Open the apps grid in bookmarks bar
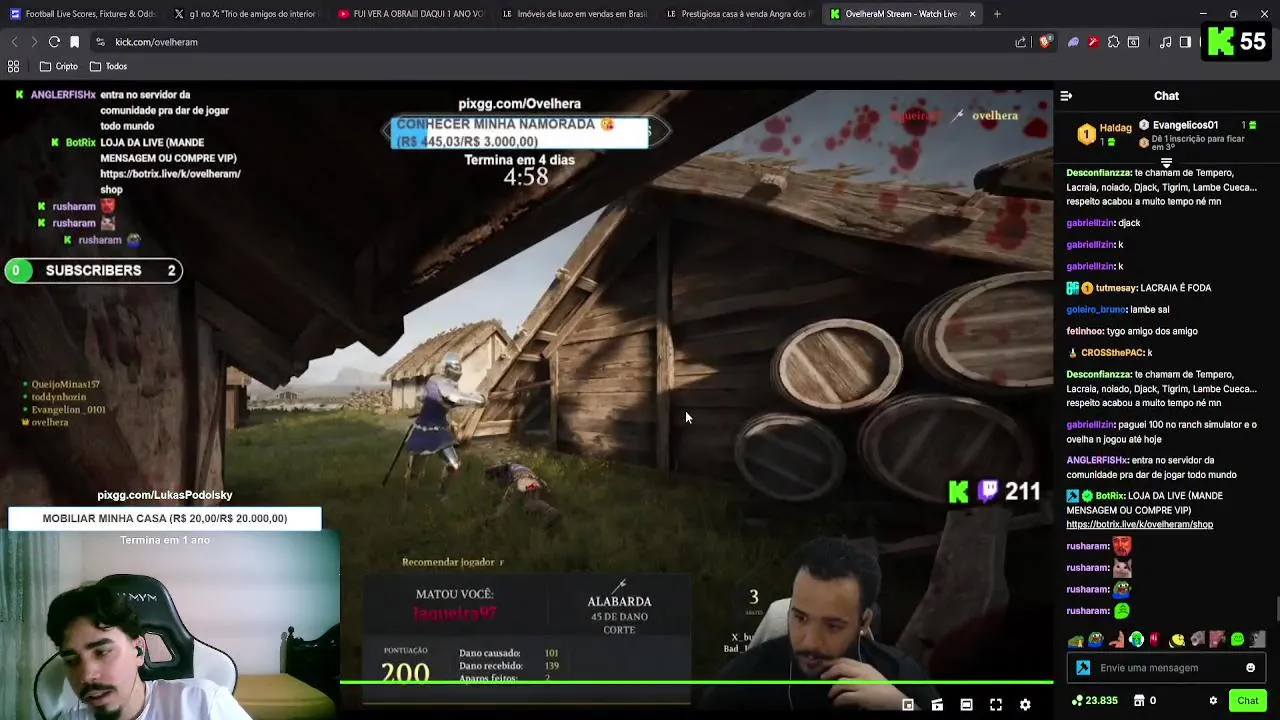This screenshot has height=720, width=1280. [14, 66]
